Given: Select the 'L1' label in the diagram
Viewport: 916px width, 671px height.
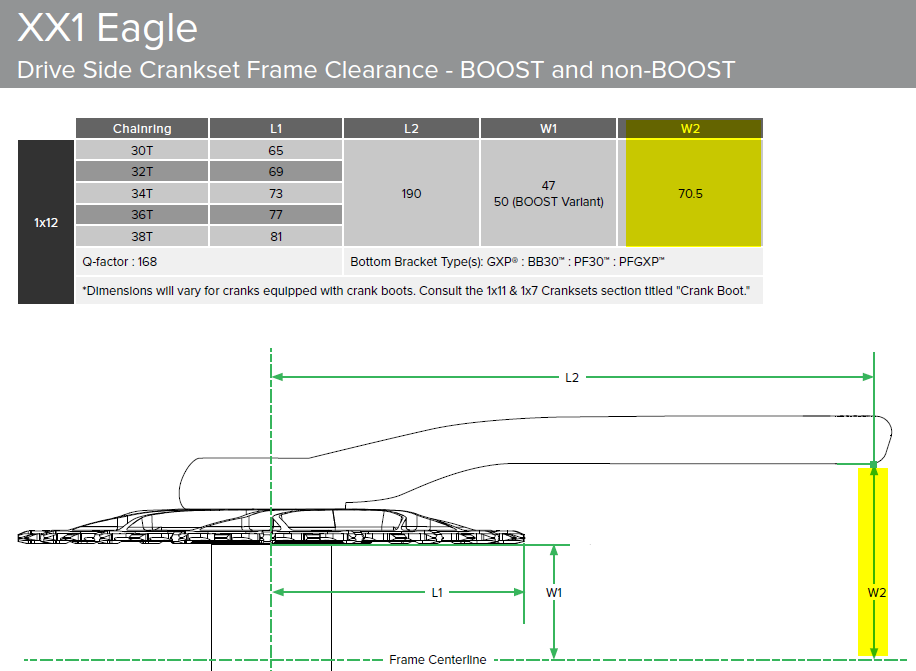Looking at the screenshot, I should point(437,593).
